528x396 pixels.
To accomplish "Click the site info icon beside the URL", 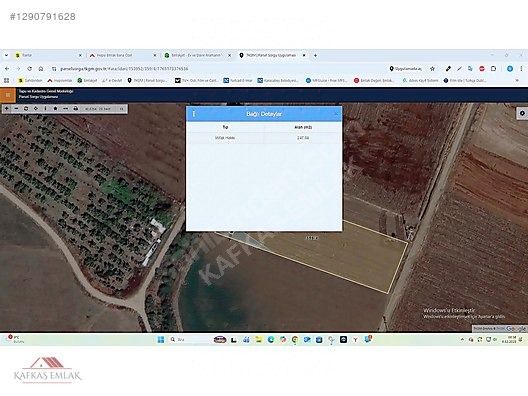I will [x=54, y=69].
